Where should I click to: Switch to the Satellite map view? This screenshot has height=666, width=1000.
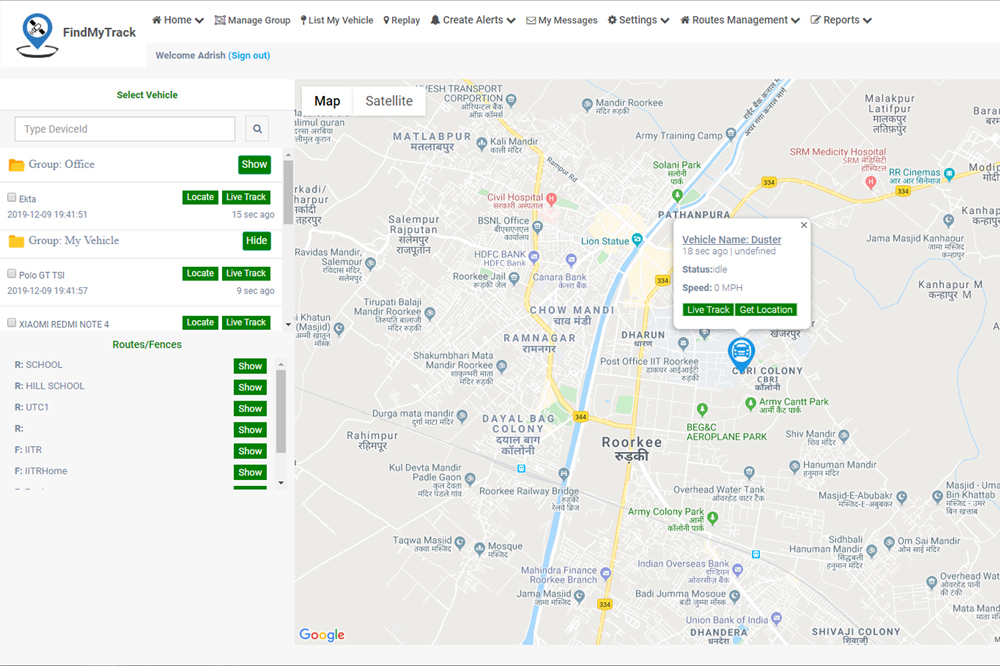(389, 101)
